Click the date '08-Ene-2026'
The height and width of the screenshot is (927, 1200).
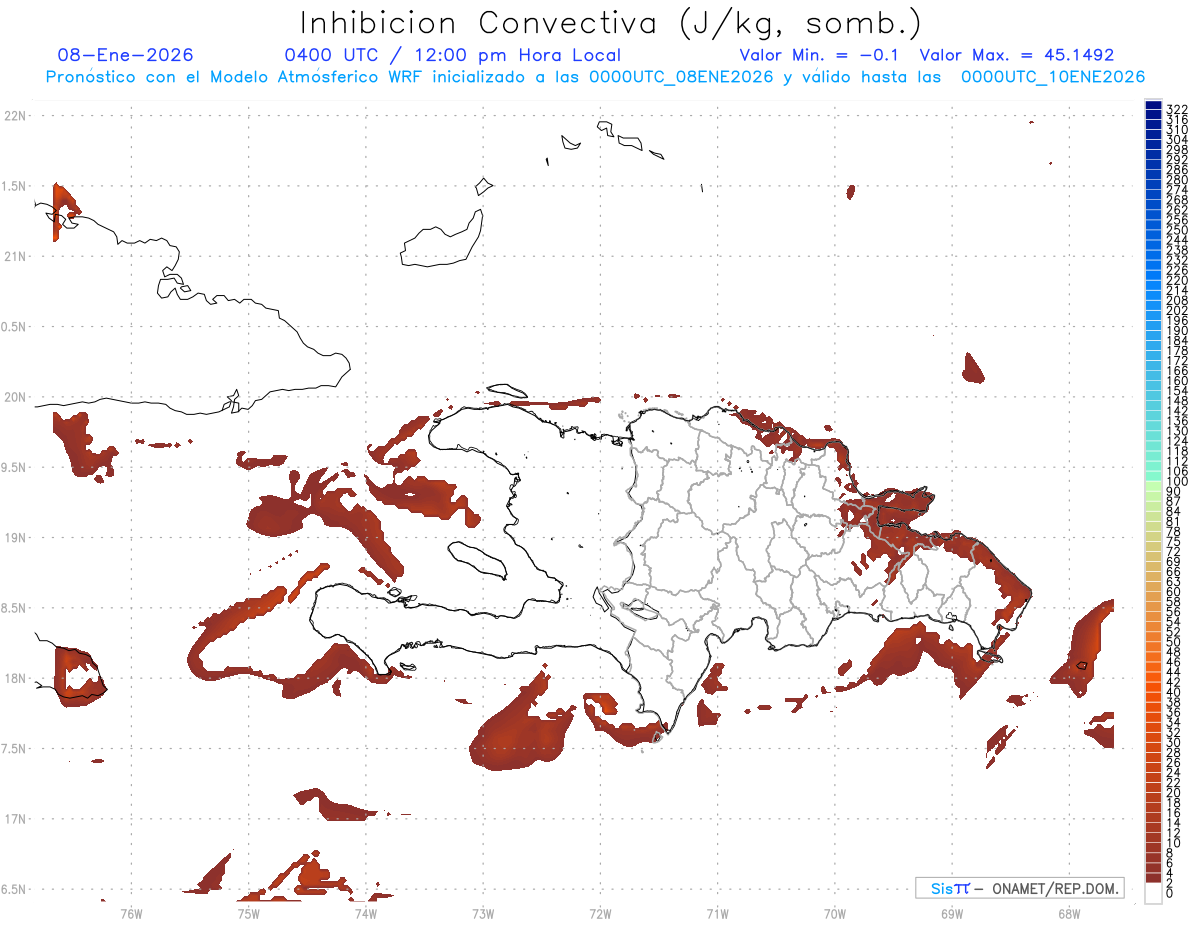tap(126, 55)
